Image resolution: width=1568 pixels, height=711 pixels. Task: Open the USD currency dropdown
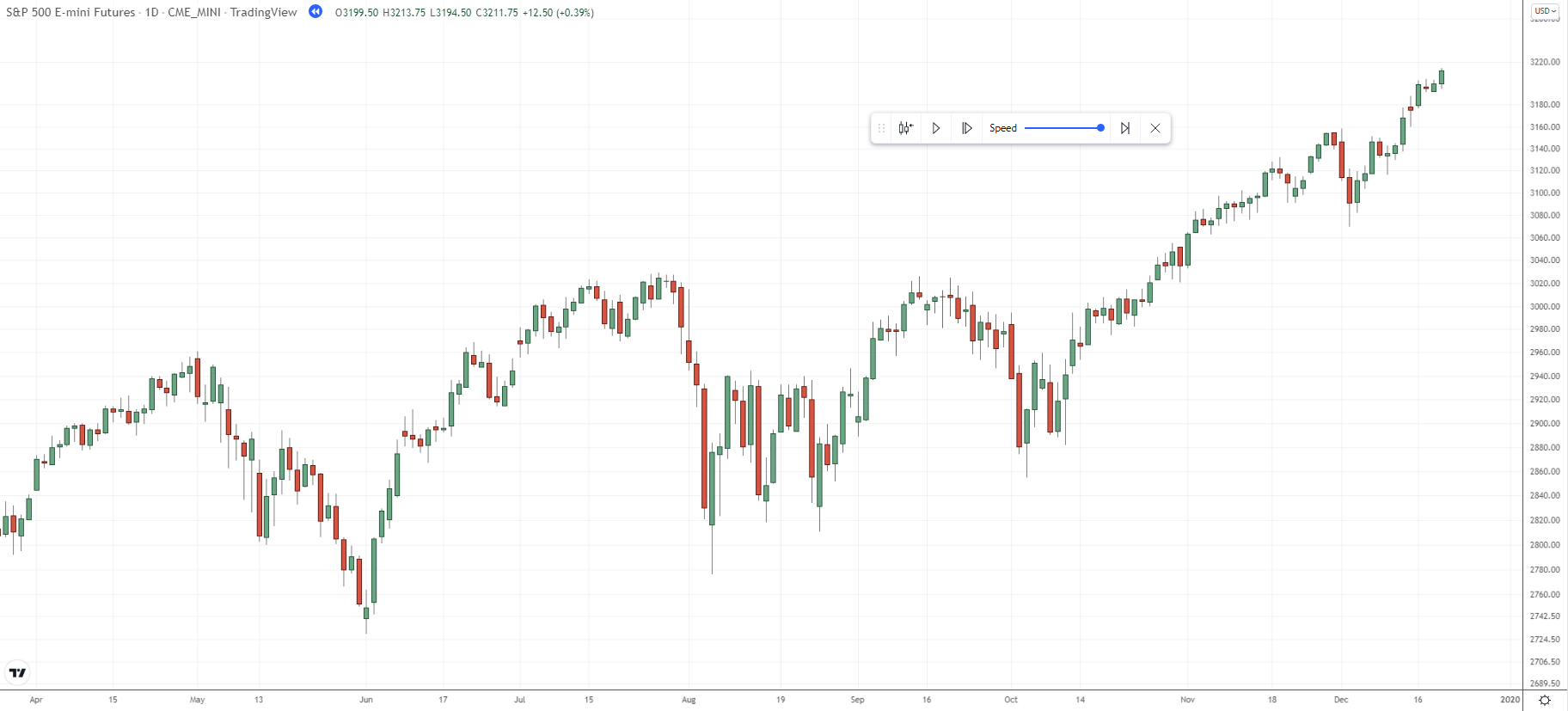click(1546, 11)
